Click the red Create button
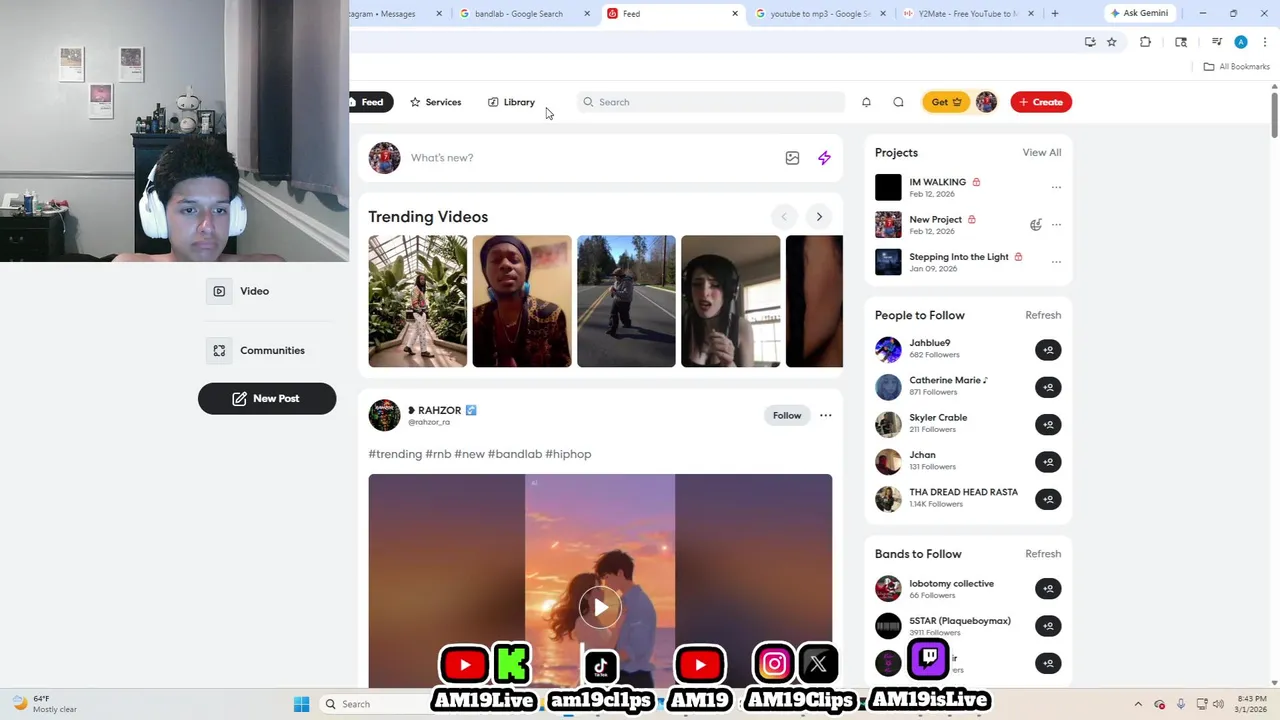This screenshot has height=720, width=1280. click(x=1041, y=102)
